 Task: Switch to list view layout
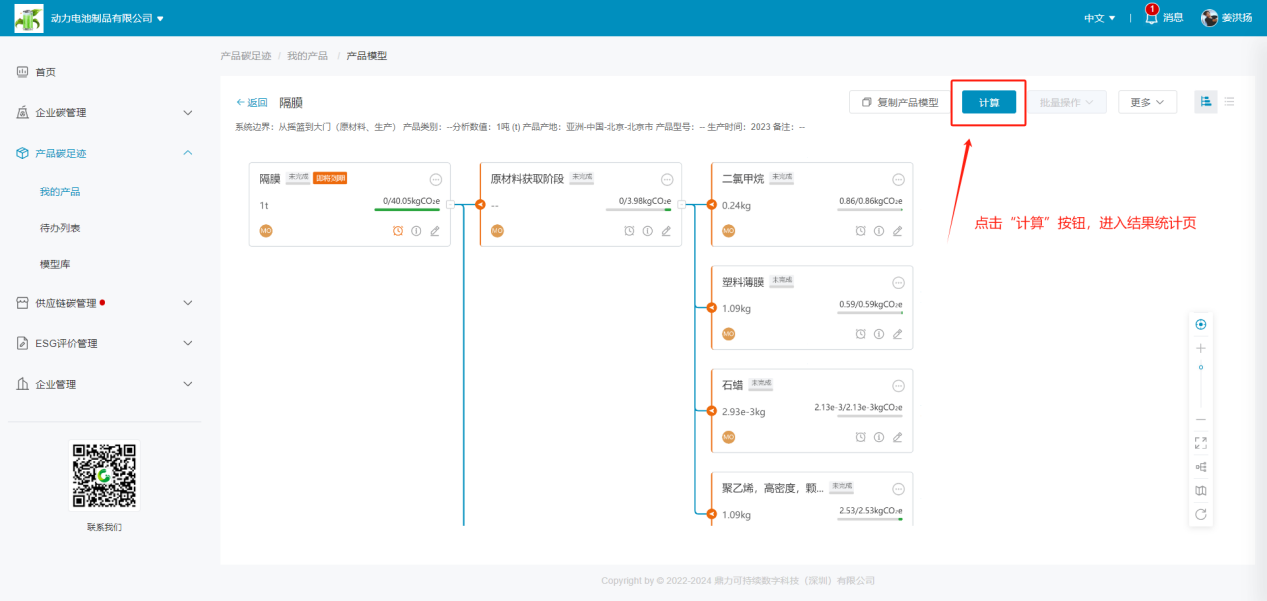[x=1229, y=102]
